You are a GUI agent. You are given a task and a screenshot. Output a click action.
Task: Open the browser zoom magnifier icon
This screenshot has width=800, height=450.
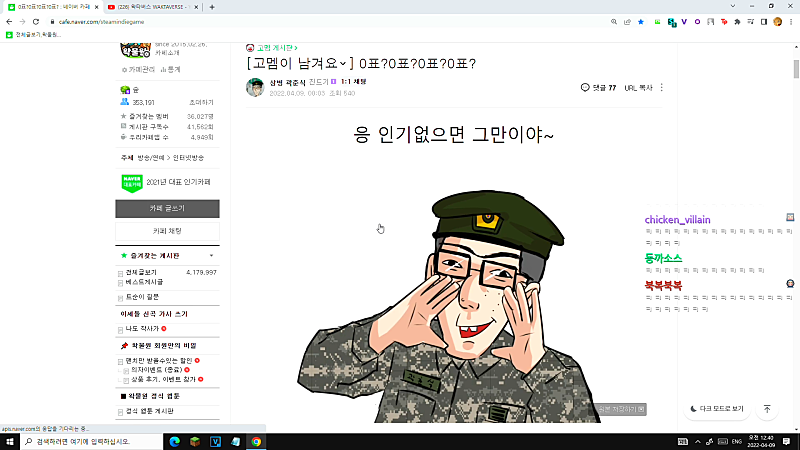tap(614, 22)
